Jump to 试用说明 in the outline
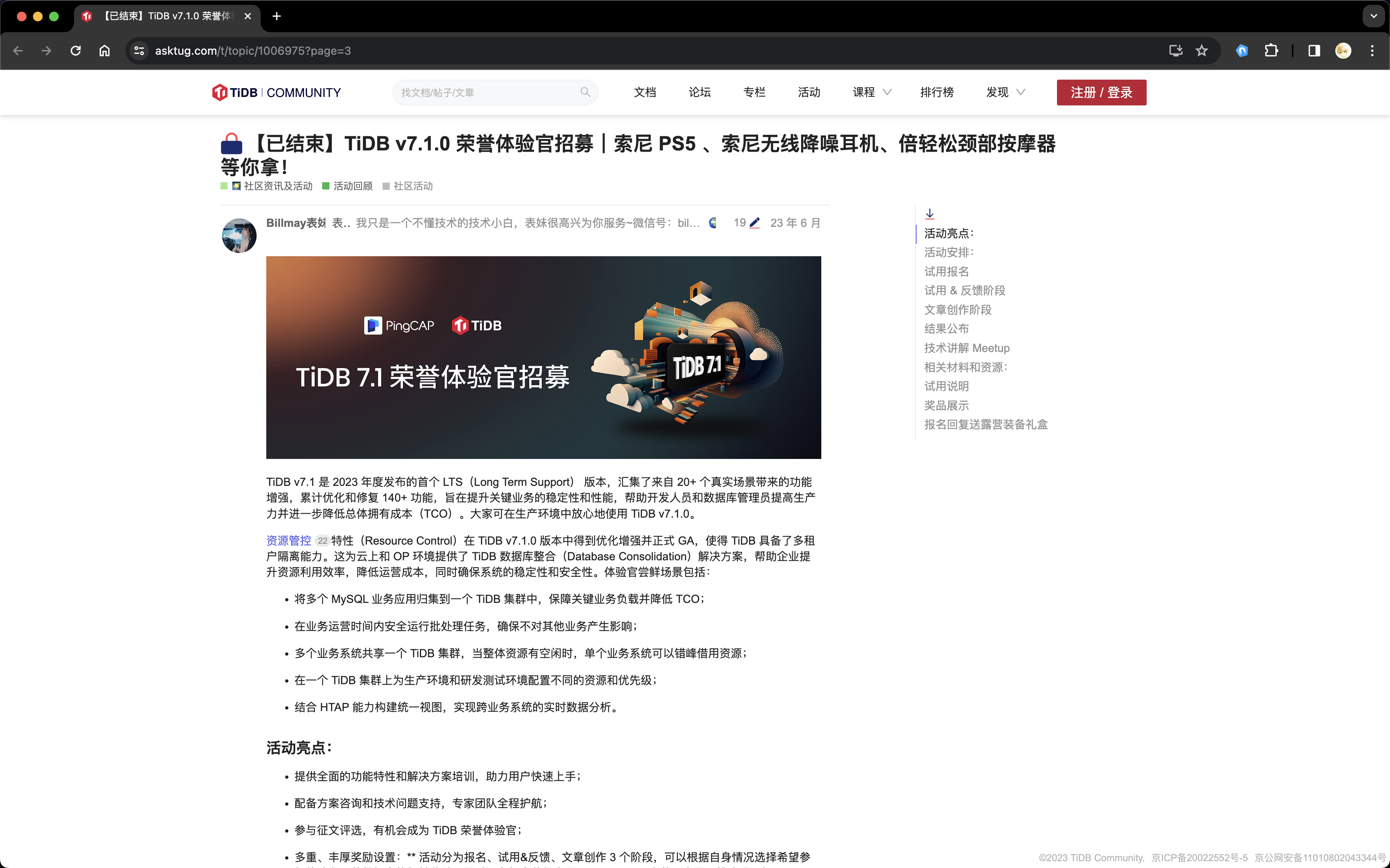Image resolution: width=1390 pixels, height=868 pixels. (x=946, y=387)
